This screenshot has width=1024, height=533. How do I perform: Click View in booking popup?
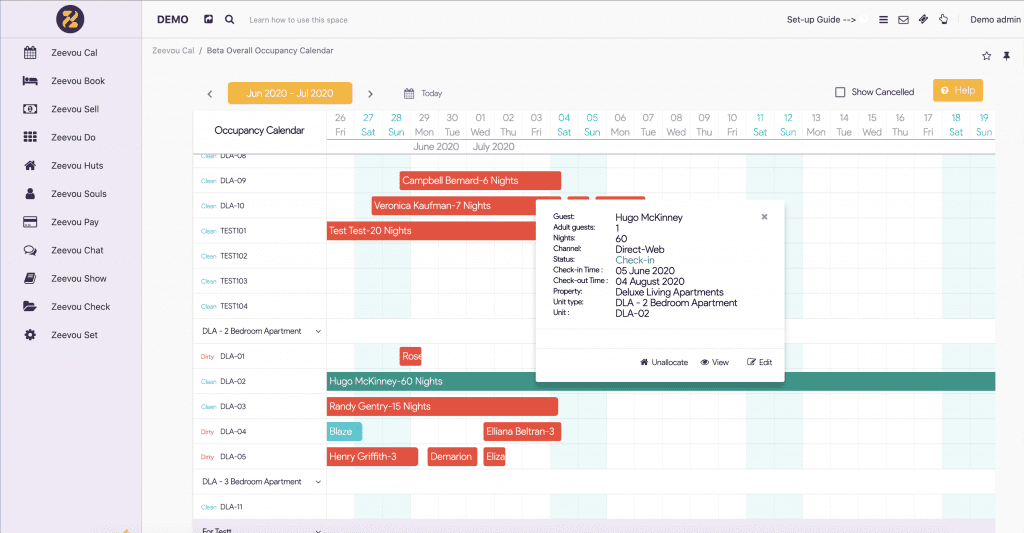(714, 362)
